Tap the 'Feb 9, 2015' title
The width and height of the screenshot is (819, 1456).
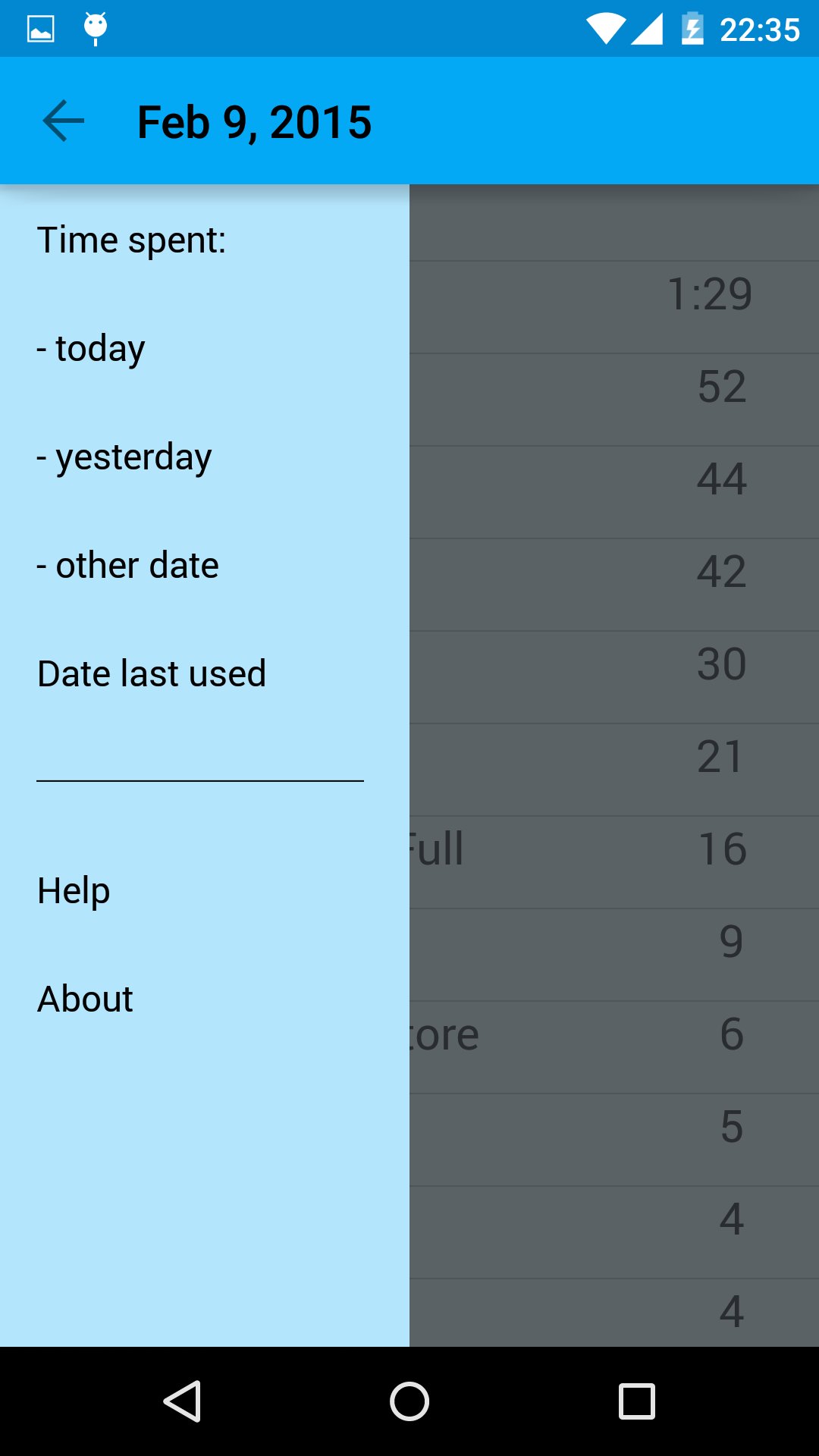click(x=254, y=122)
